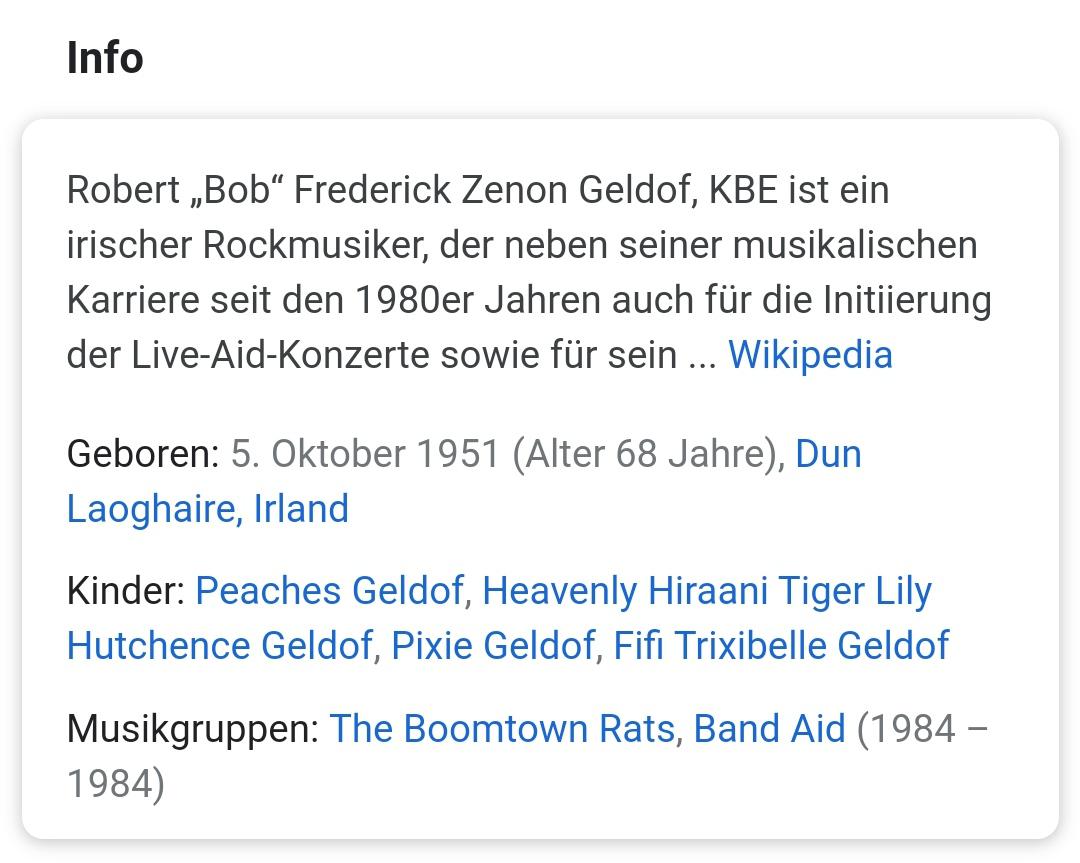Image resolution: width=1080 pixels, height=863 pixels.
Task: Open the Band Aid link
Action: point(769,729)
